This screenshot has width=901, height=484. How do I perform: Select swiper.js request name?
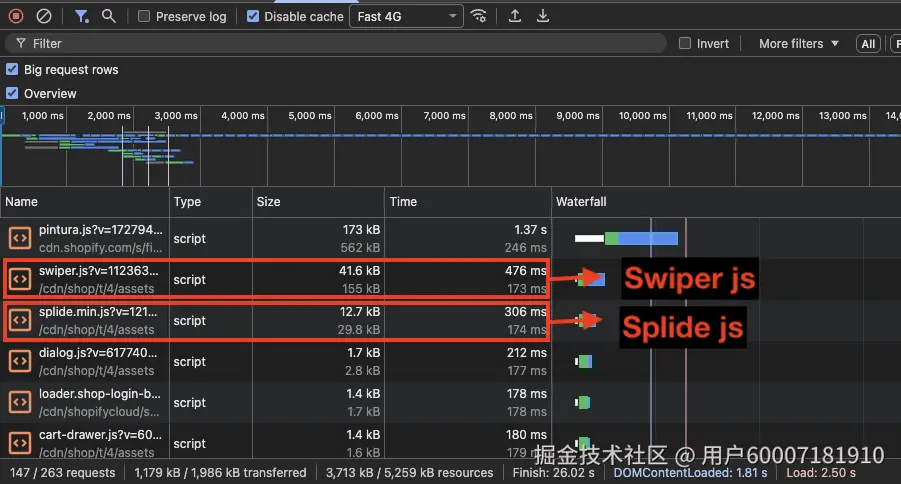[98, 271]
